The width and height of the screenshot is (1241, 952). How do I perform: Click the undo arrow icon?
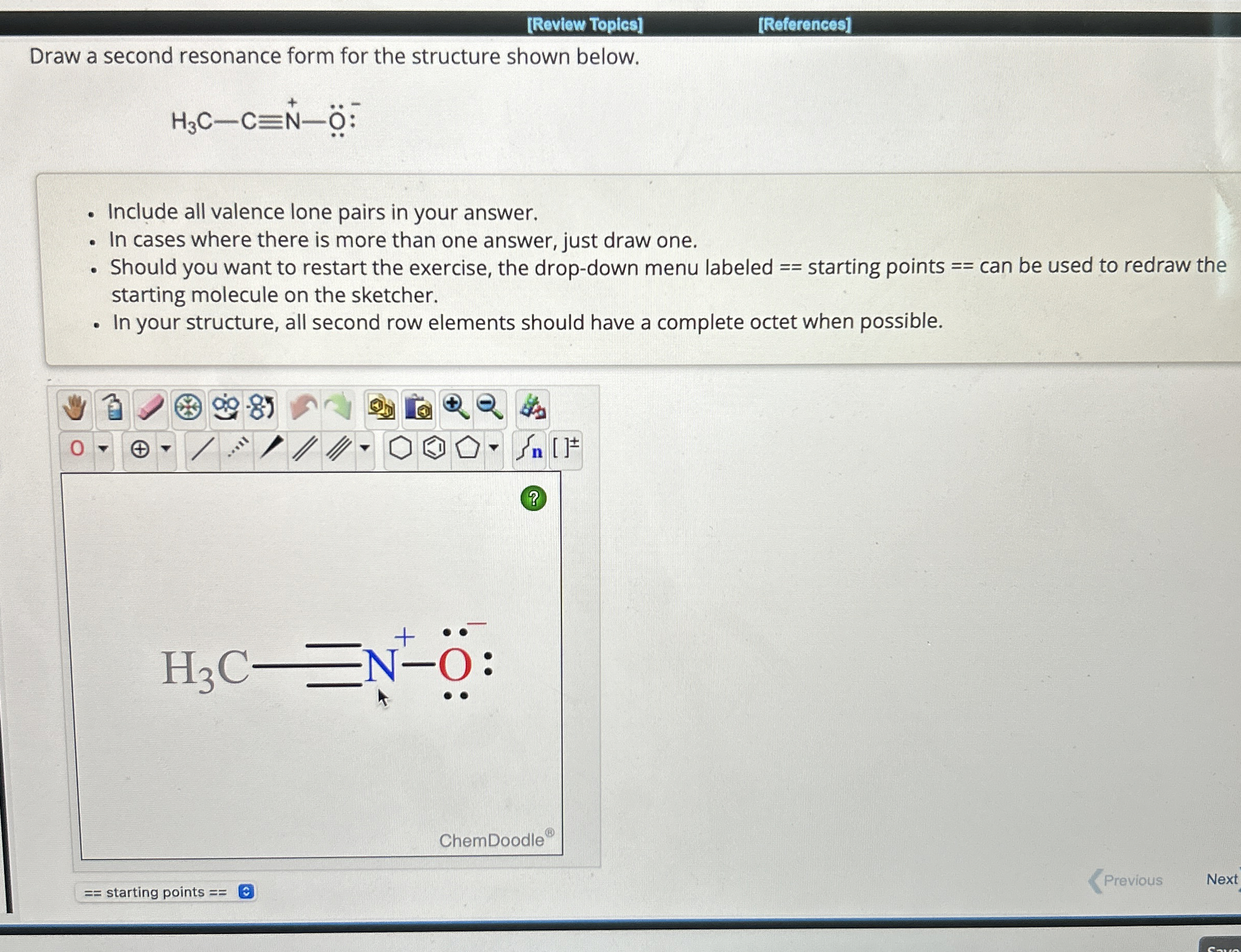click(x=304, y=408)
